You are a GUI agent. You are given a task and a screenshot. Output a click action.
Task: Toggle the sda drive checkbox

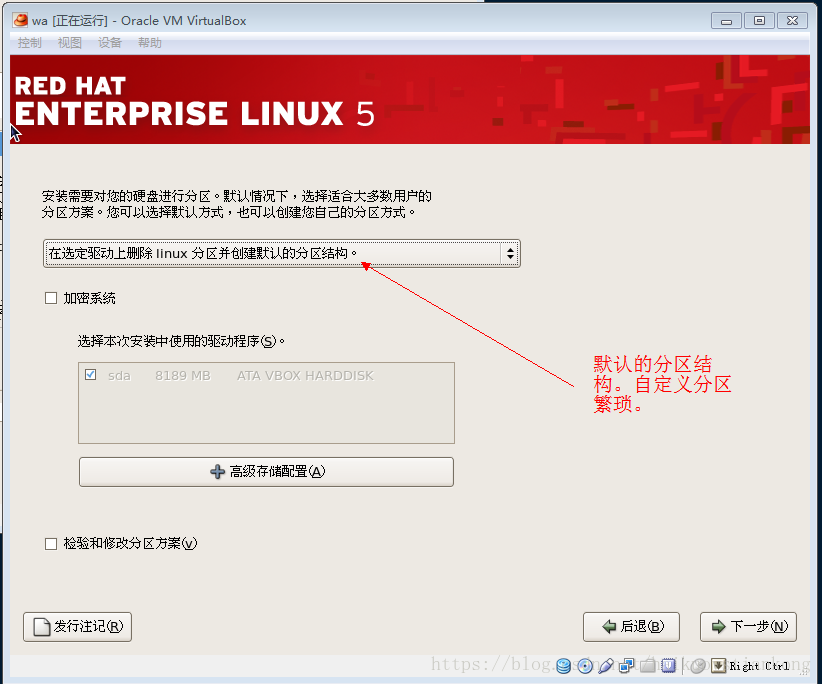click(90, 375)
